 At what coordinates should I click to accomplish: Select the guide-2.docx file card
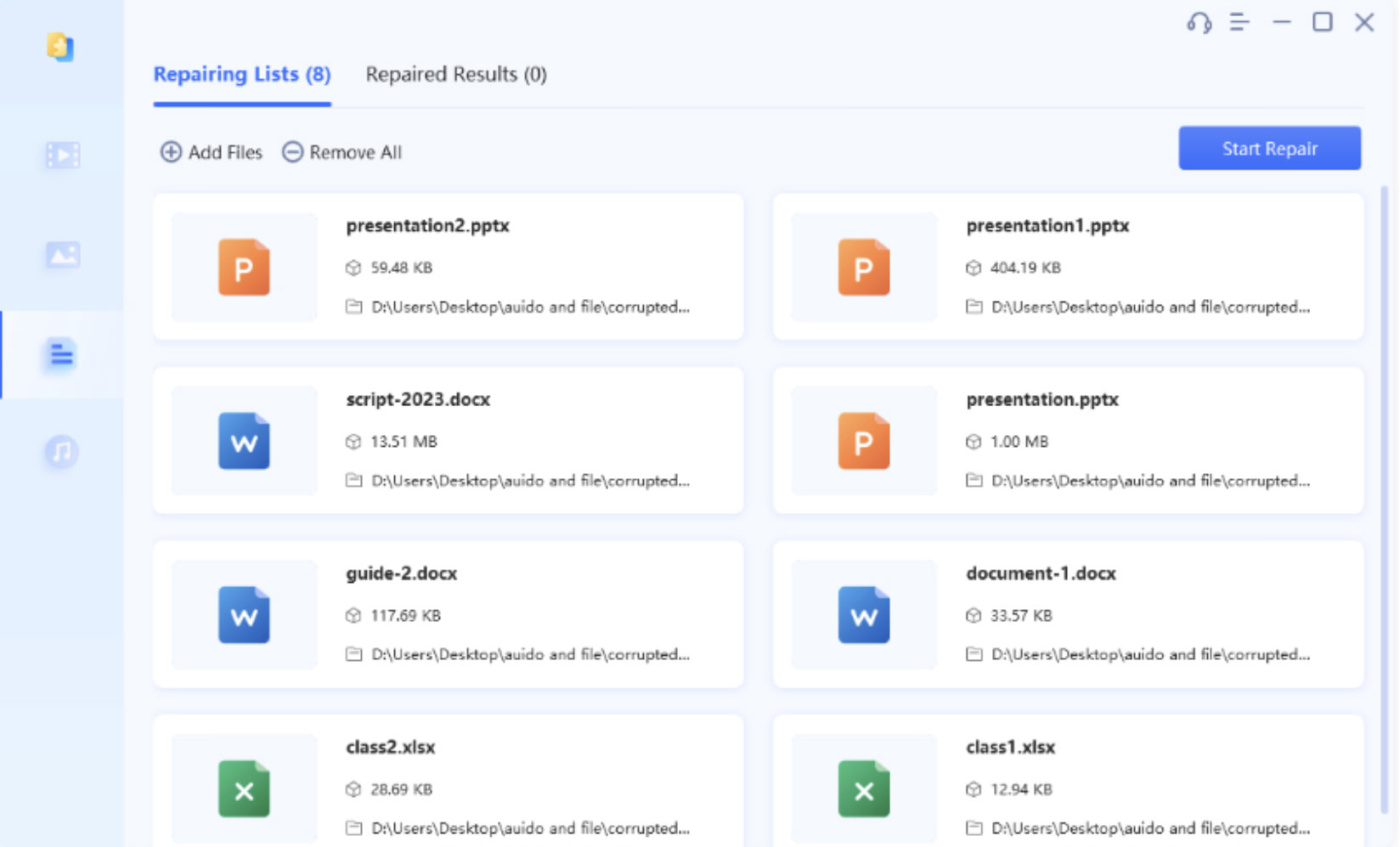point(448,614)
